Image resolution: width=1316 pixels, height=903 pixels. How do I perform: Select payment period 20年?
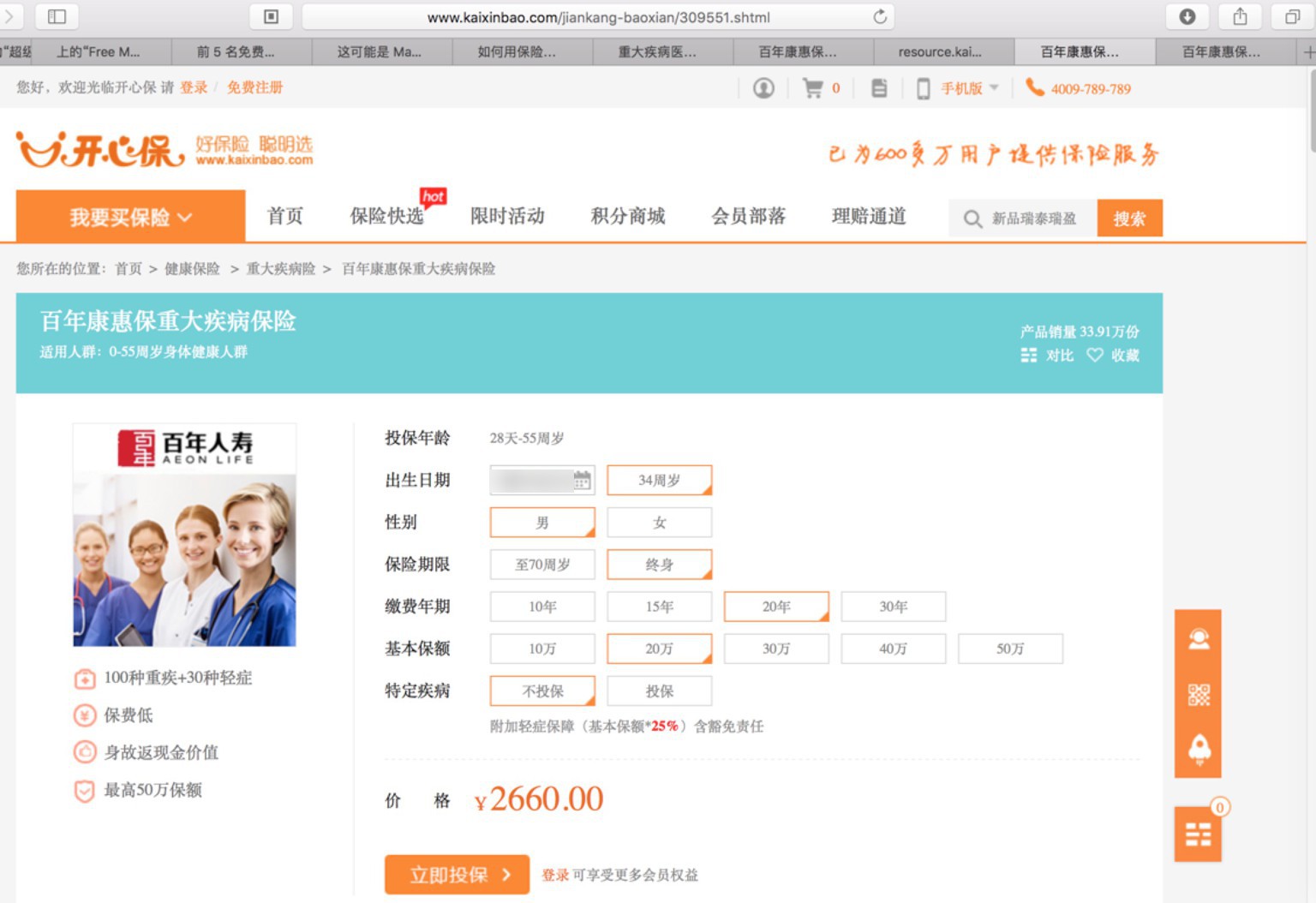tap(776, 607)
